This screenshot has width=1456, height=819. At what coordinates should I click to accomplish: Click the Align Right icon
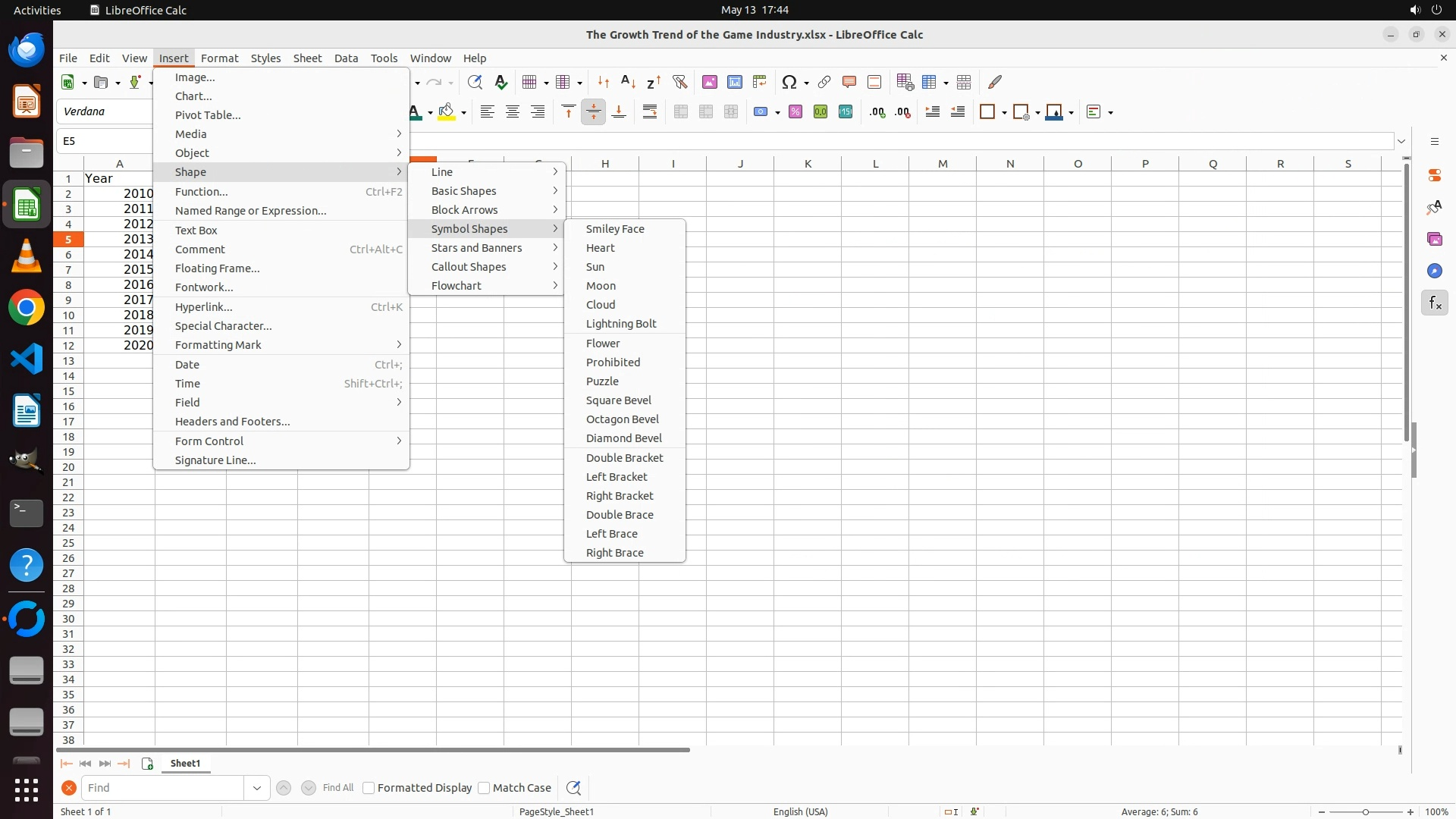pyautogui.click(x=538, y=112)
